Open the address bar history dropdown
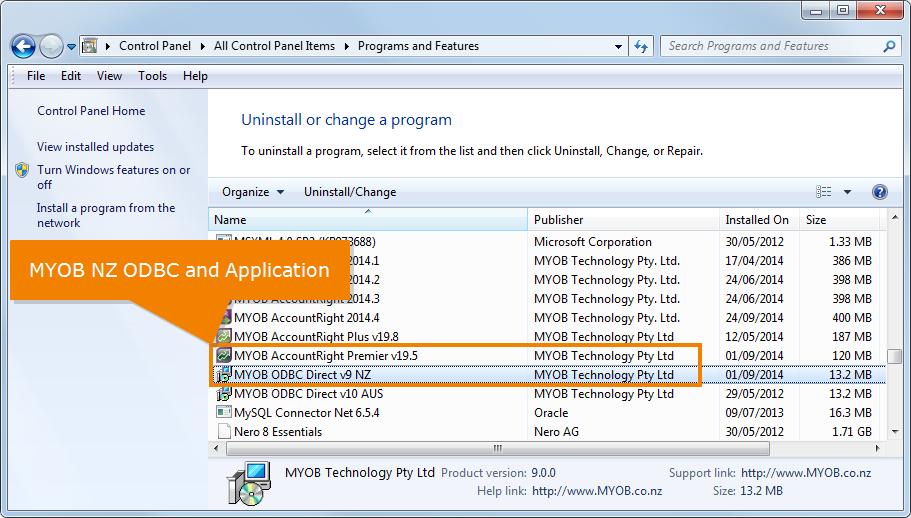 (618, 46)
